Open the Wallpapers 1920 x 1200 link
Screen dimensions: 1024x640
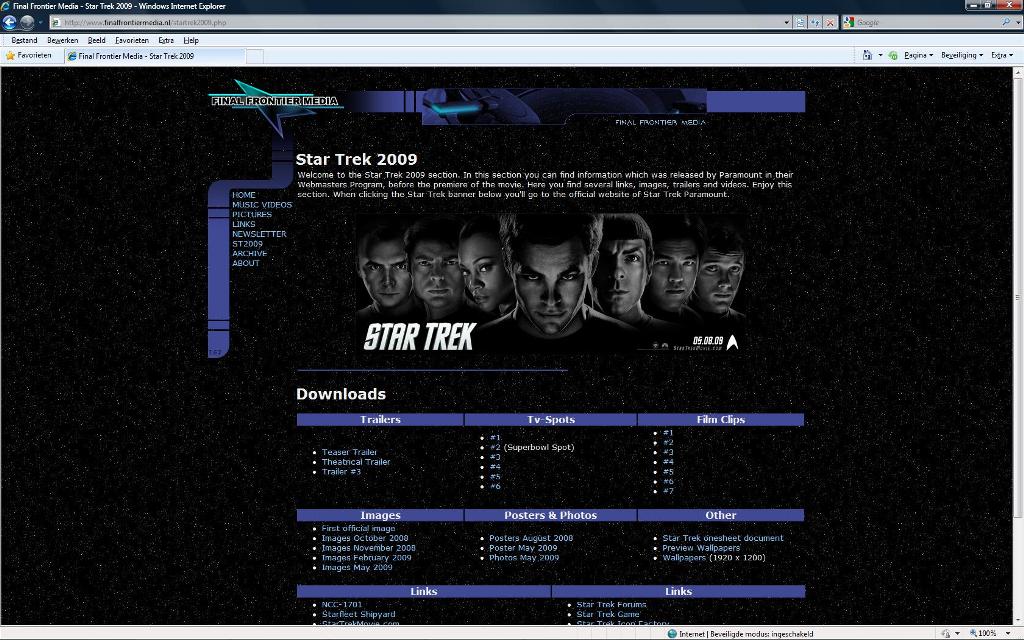pyautogui.click(x=684, y=558)
